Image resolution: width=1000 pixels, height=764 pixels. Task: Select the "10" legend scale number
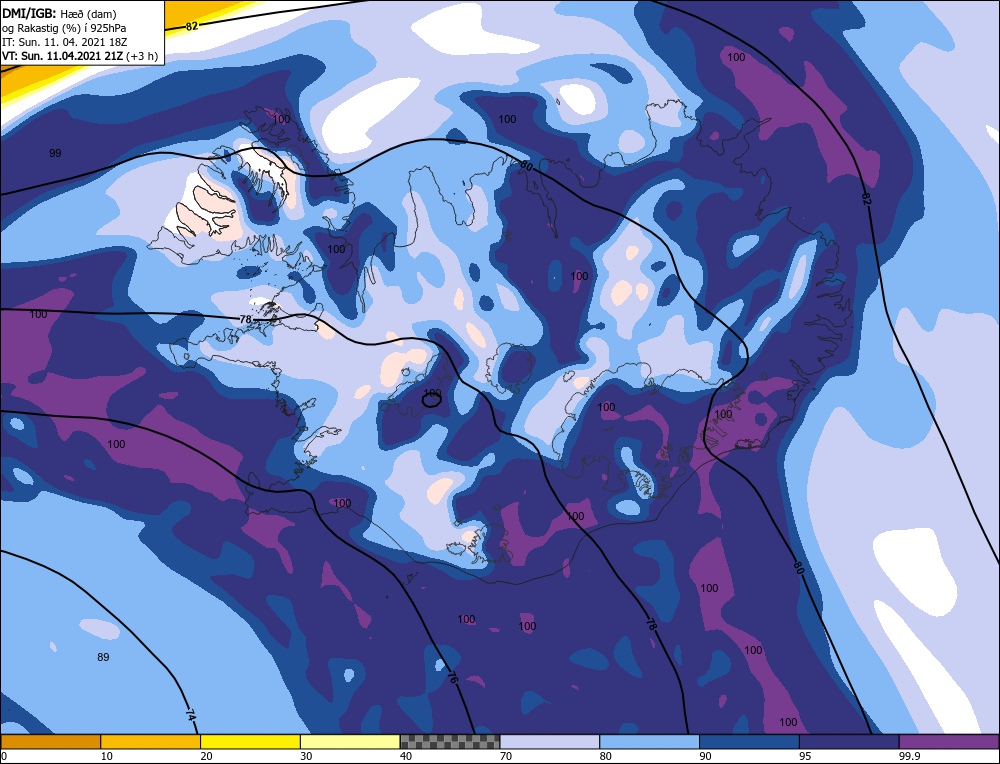point(107,756)
